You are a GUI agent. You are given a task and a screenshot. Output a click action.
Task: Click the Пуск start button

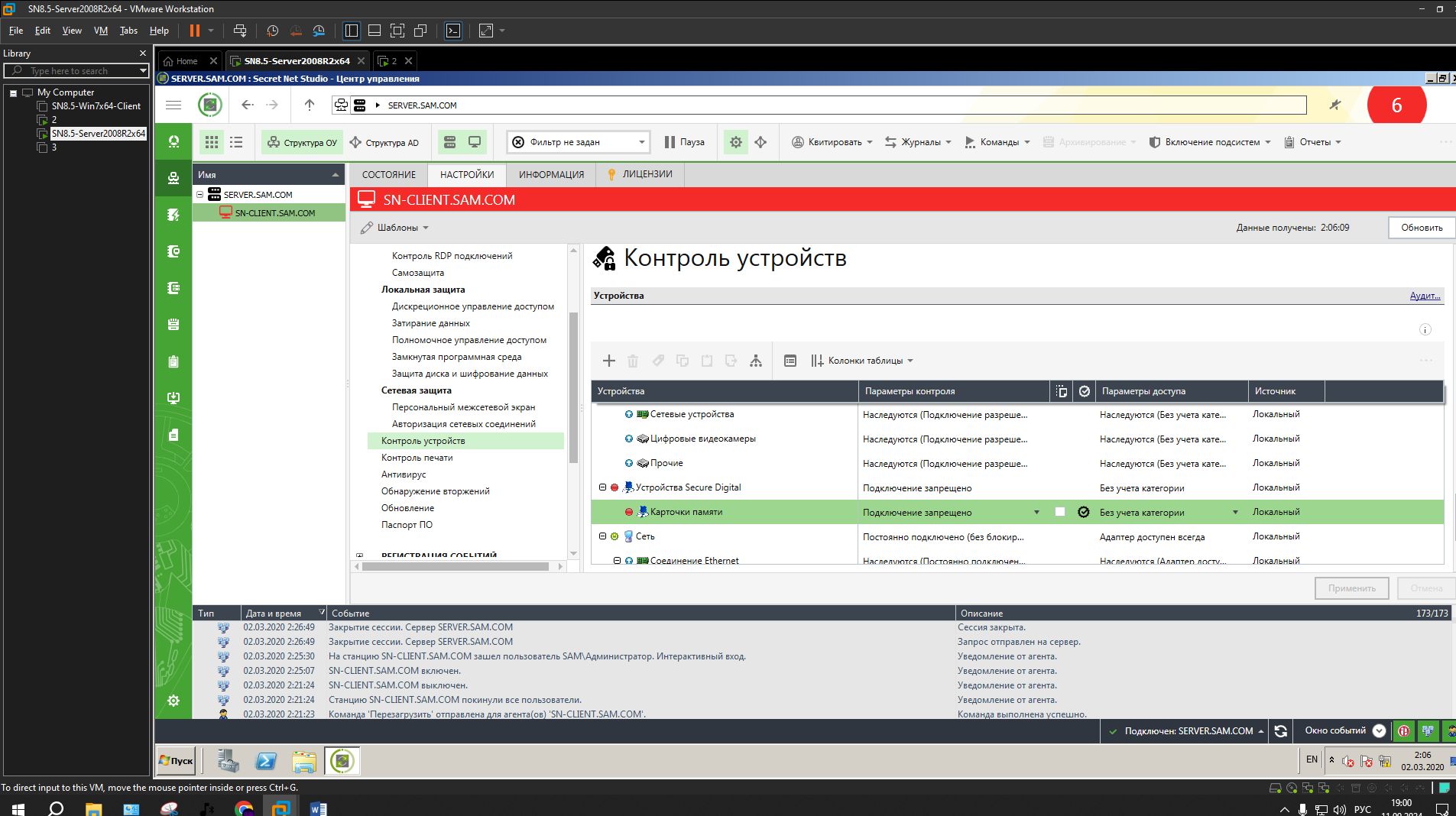click(x=176, y=761)
